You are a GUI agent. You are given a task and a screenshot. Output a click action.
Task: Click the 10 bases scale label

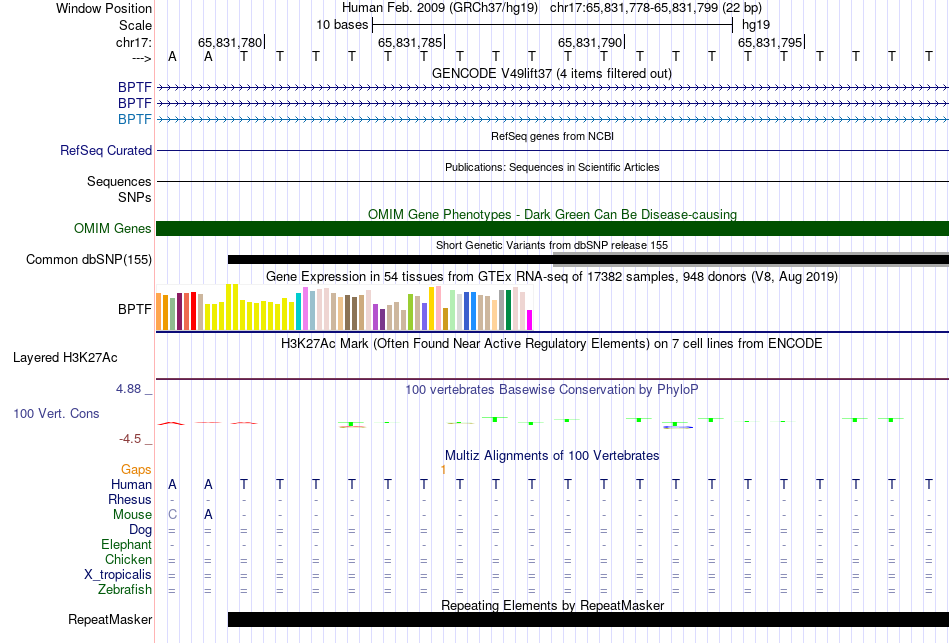(x=342, y=25)
